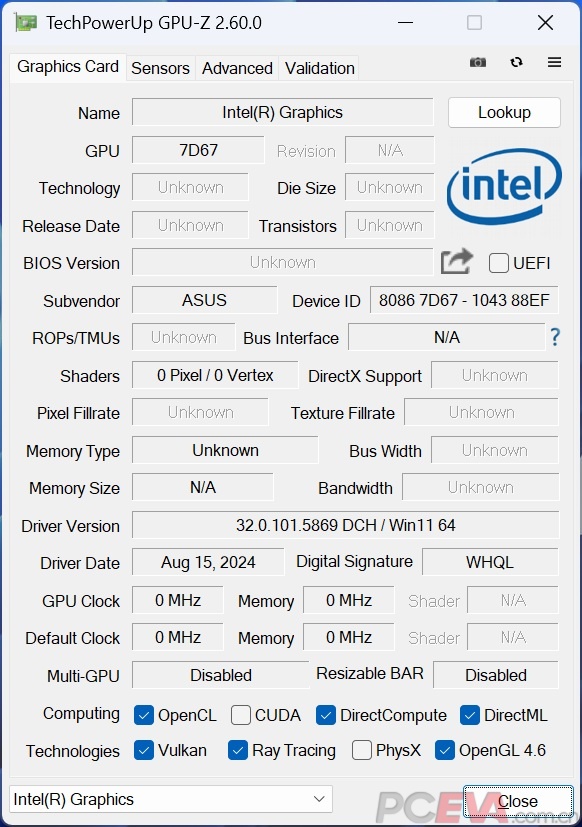Viewport: 582px width, 827px height.
Task: Click the Lookup button
Action: coord(504,112)
